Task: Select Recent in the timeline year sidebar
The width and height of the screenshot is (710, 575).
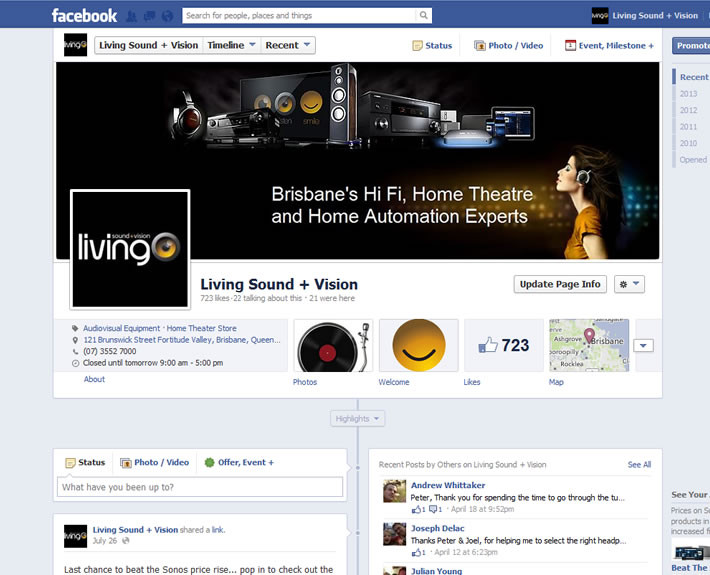Action: [693, 77]
